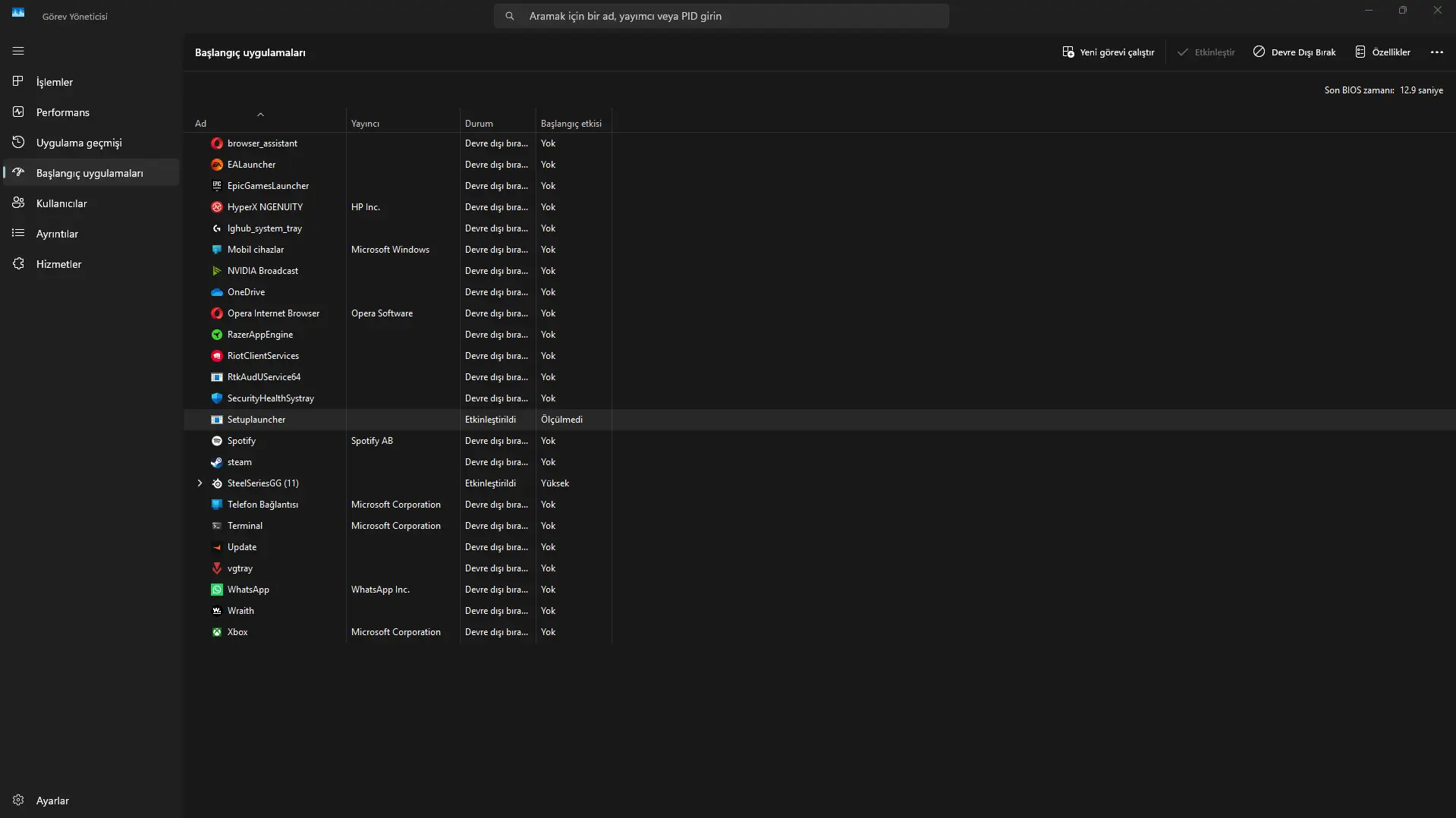Click the Spotify app icon
This screenshot has width=1456, height=818.
coord(217,441)
